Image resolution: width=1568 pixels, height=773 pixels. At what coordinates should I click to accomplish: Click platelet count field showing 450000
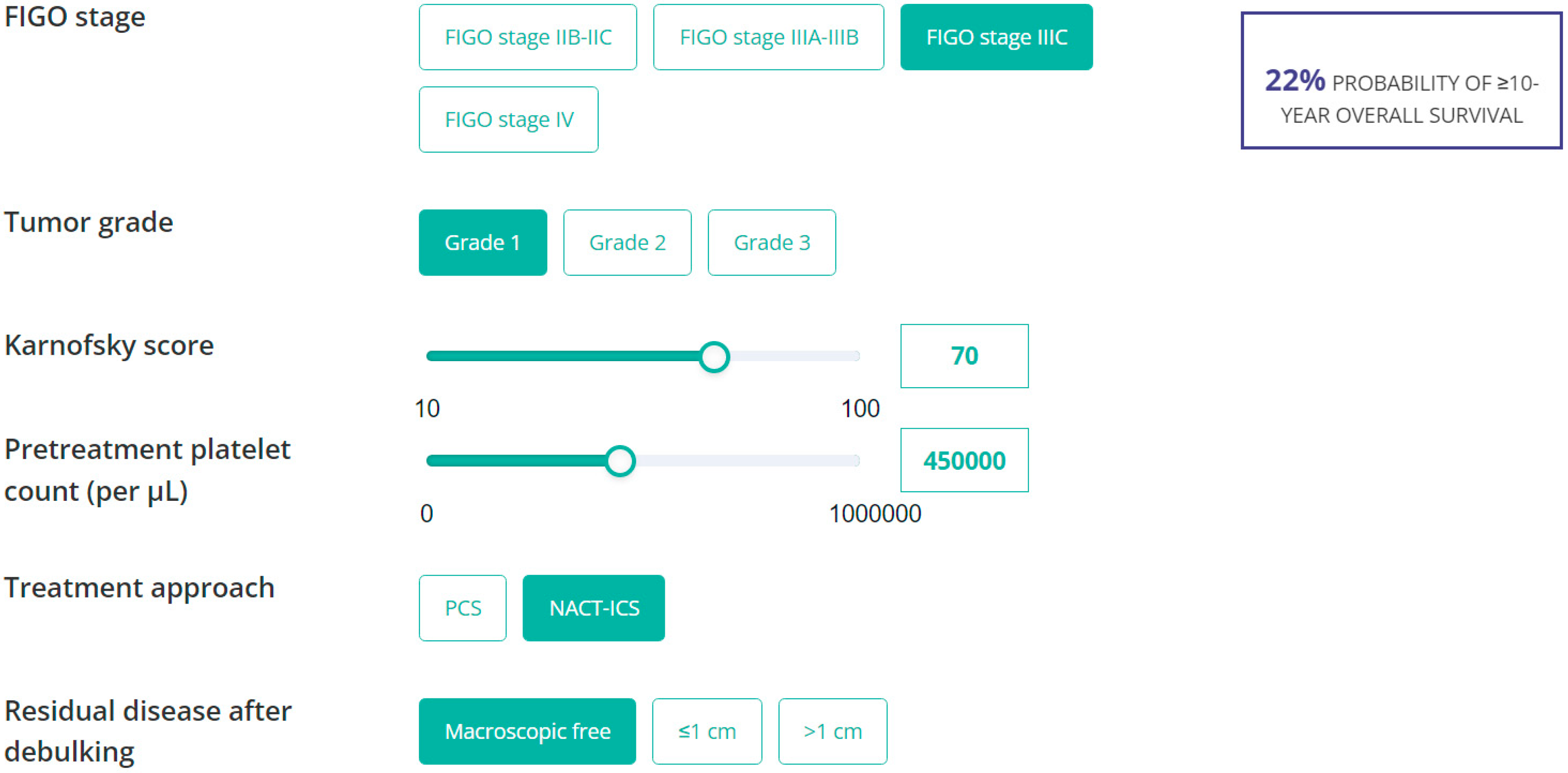tap(964, 460)
